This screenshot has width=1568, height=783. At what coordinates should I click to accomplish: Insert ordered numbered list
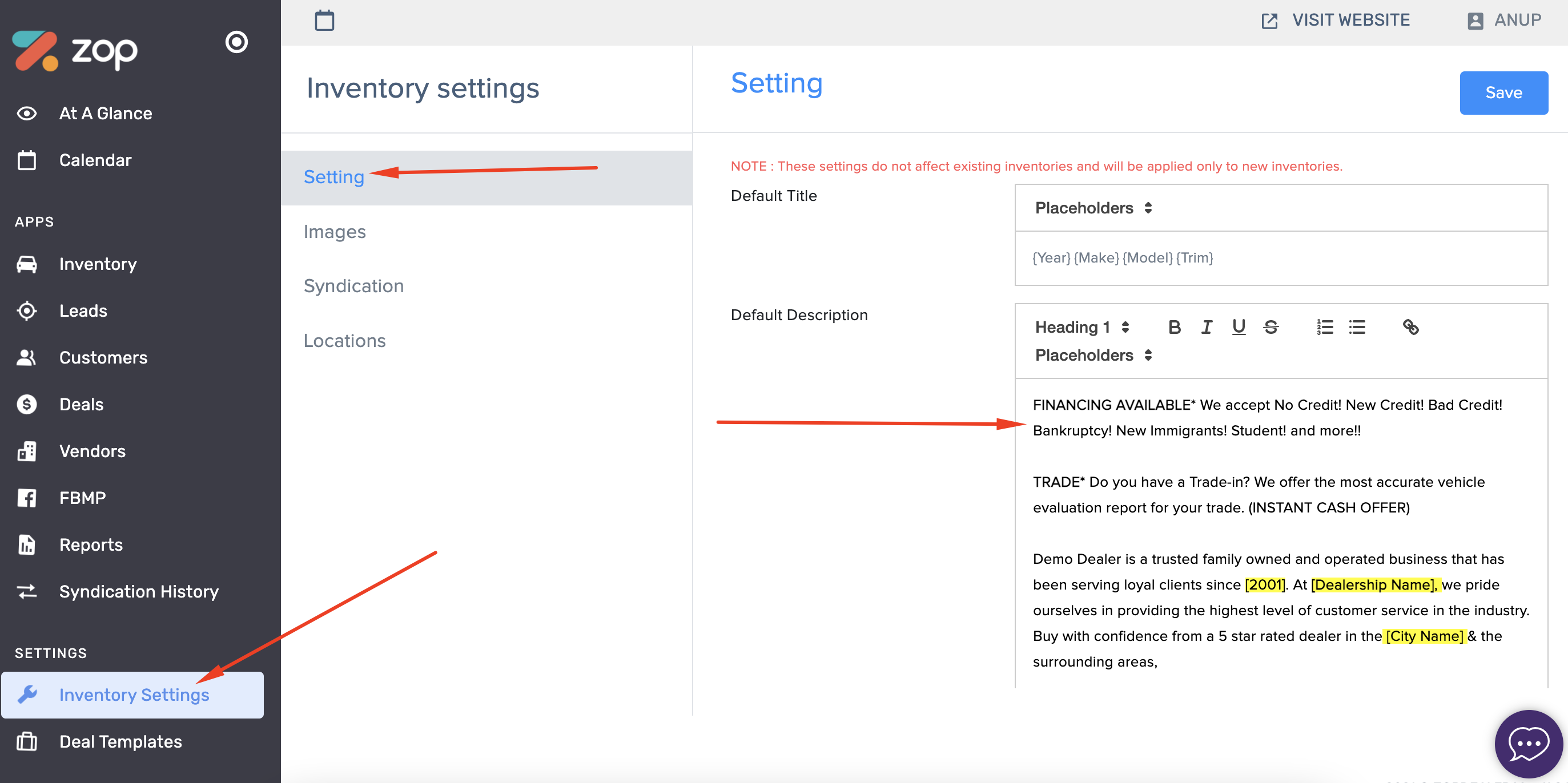[1325, 328]
